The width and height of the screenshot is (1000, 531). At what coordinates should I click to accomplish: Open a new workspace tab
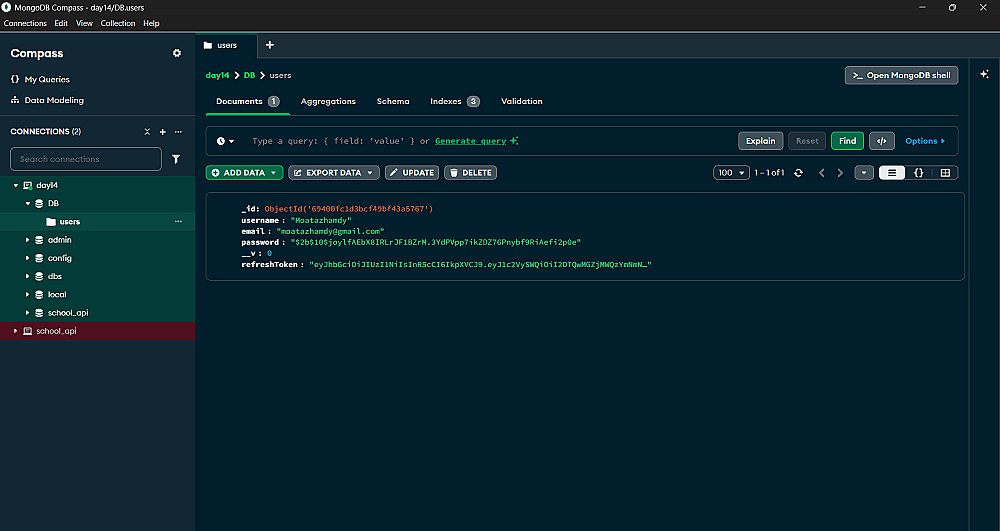[269, 45]
